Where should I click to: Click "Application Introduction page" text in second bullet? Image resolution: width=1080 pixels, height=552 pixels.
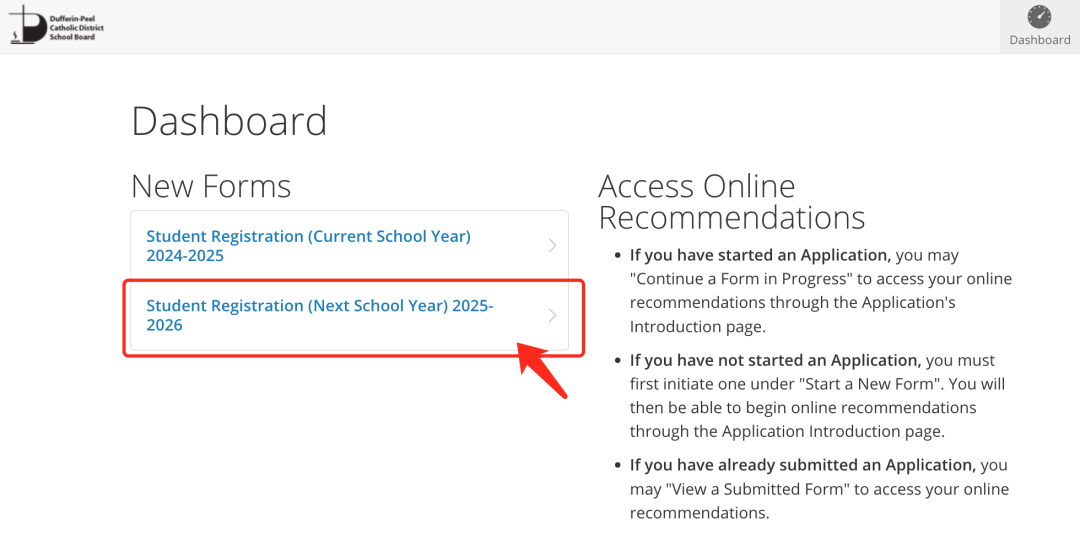pyautogui.click(x=833, y=431)
